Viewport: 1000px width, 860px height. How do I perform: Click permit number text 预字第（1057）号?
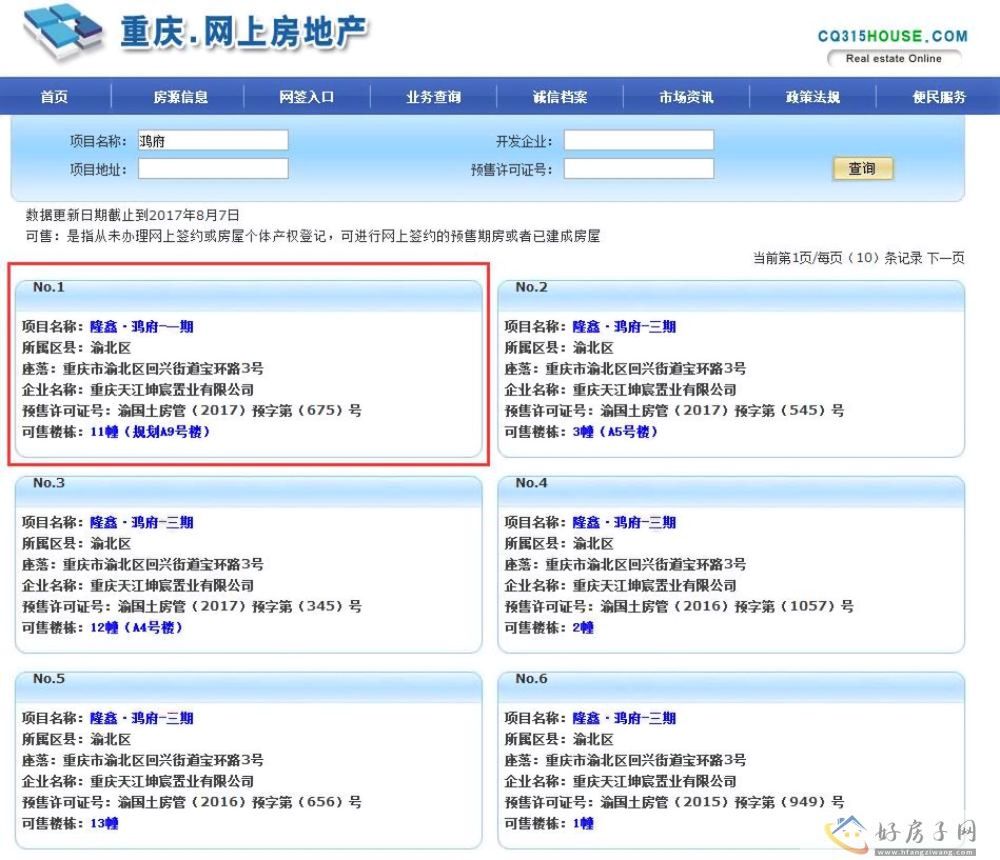794,607
